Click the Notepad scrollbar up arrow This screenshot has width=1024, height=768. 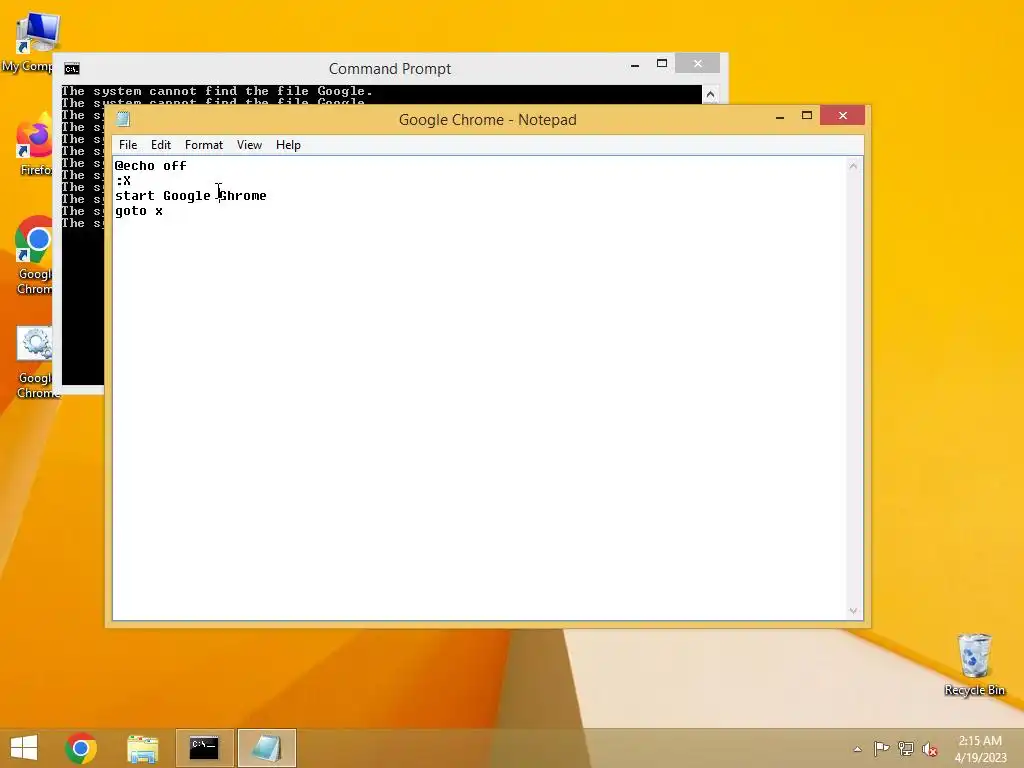click(853, 167)
